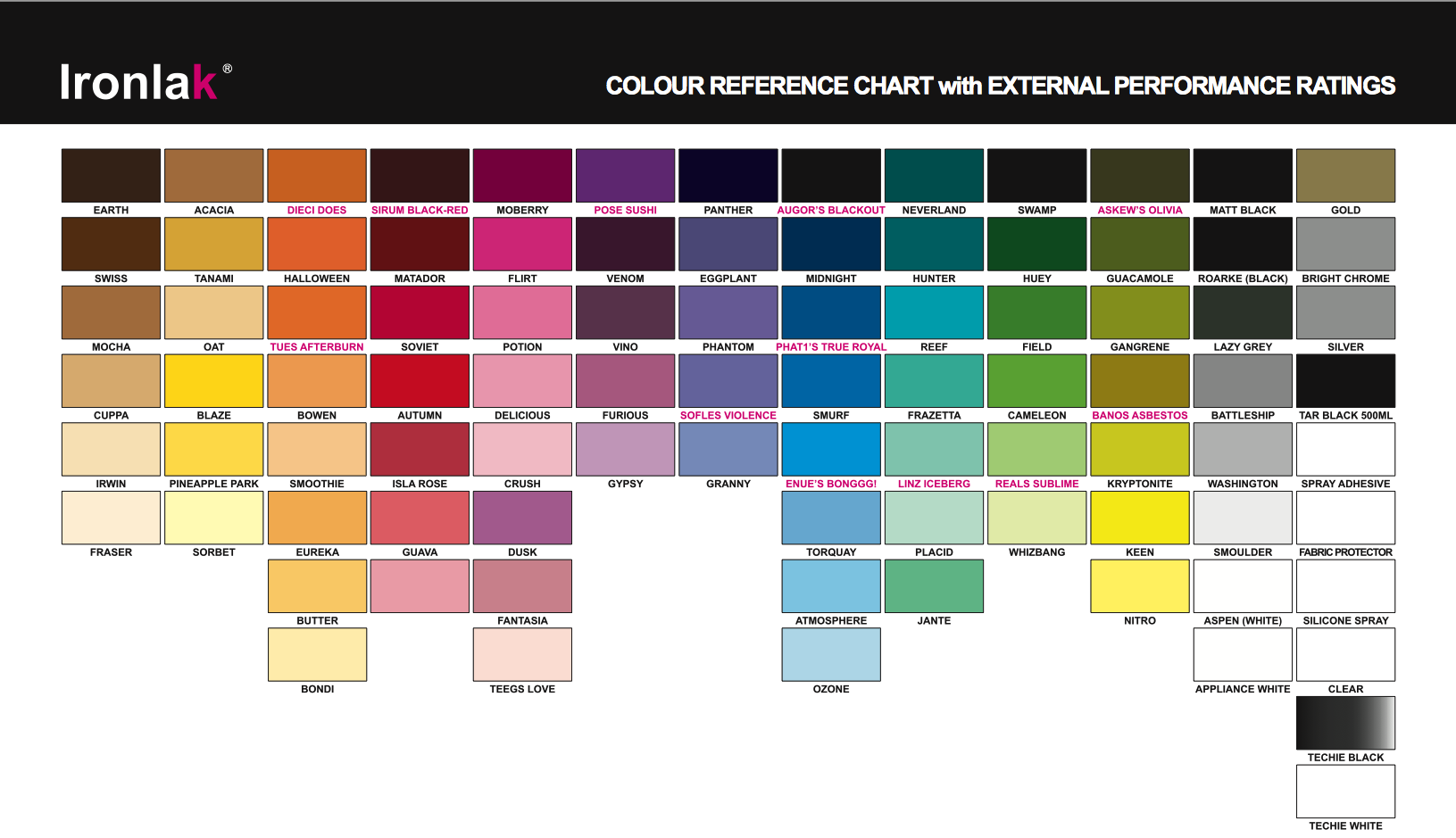The width and height of the screenshot is (1456, 838).
Task: Select the POSE SUSHI purple swatch
Action: point(626,176)
